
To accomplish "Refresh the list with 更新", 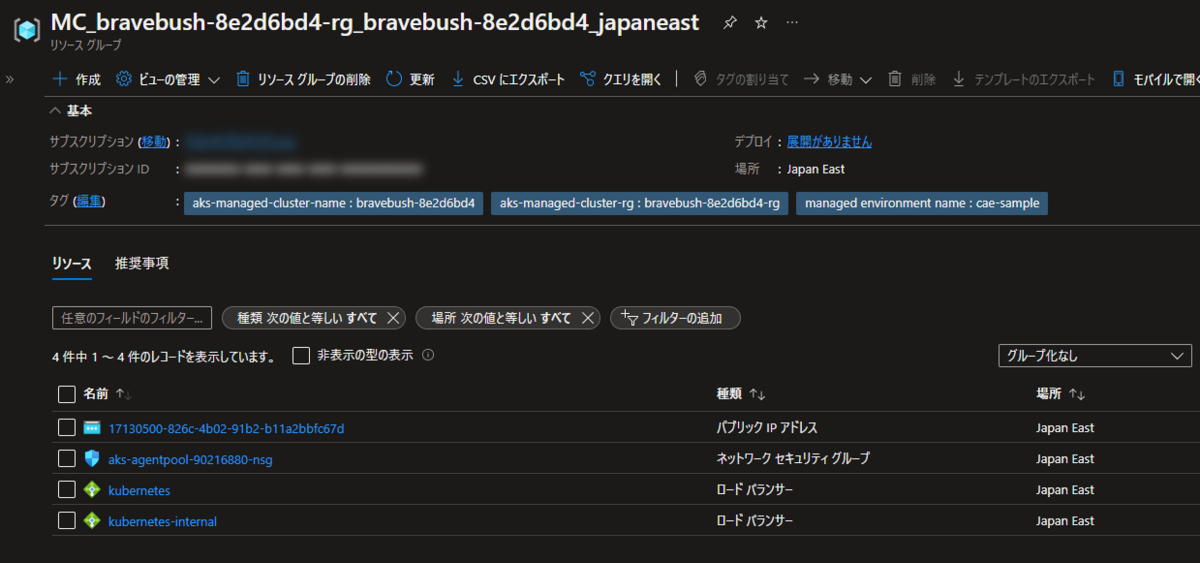I will pyautogui.click(x=410, y=79).
